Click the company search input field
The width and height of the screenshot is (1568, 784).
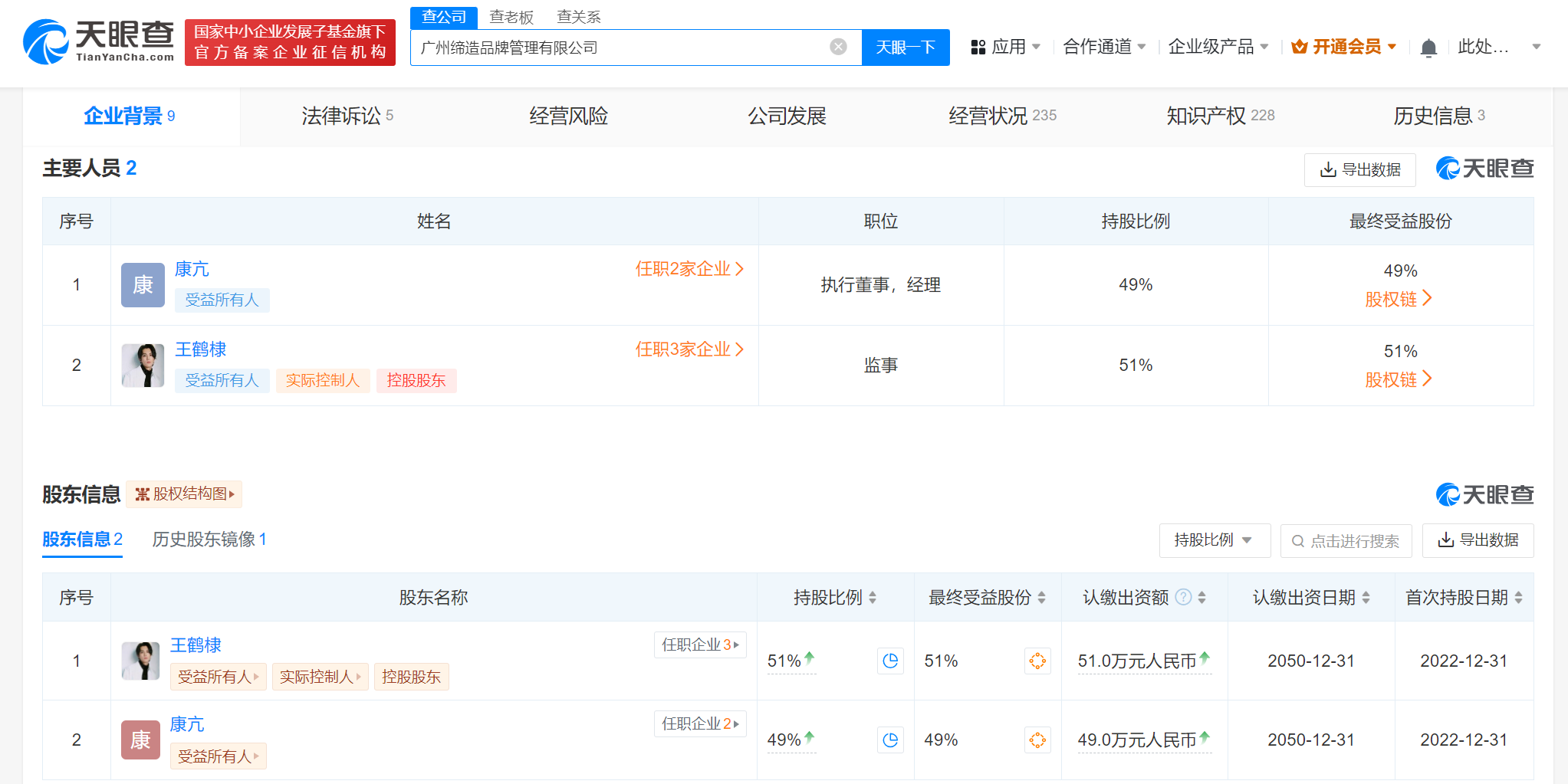click(621, 48)
